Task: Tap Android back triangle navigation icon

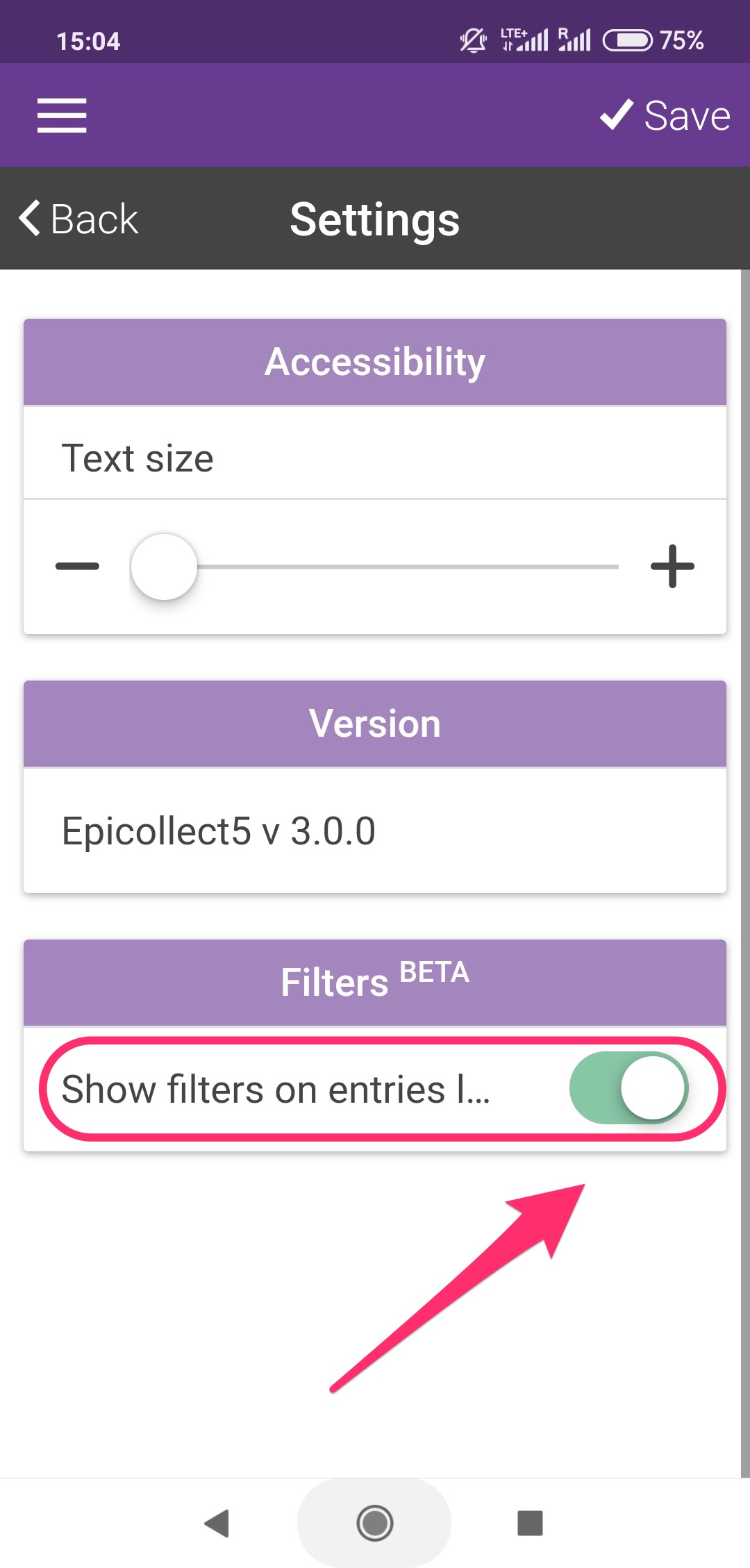Action: pyautogui.click(x=217, y=1523)
